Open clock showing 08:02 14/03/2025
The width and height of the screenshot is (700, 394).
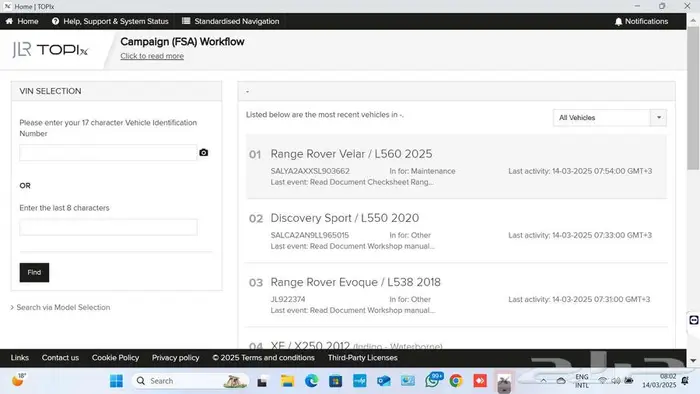(659, 381)
